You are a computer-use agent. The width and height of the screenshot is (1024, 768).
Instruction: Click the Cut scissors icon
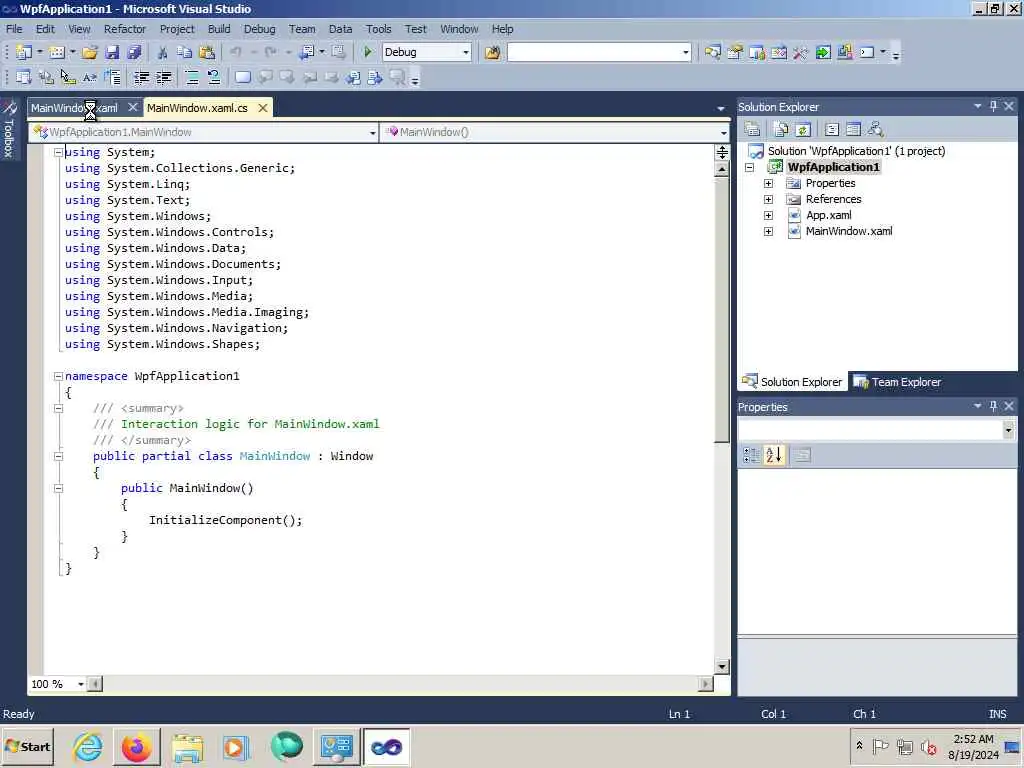tap(163, 52)
